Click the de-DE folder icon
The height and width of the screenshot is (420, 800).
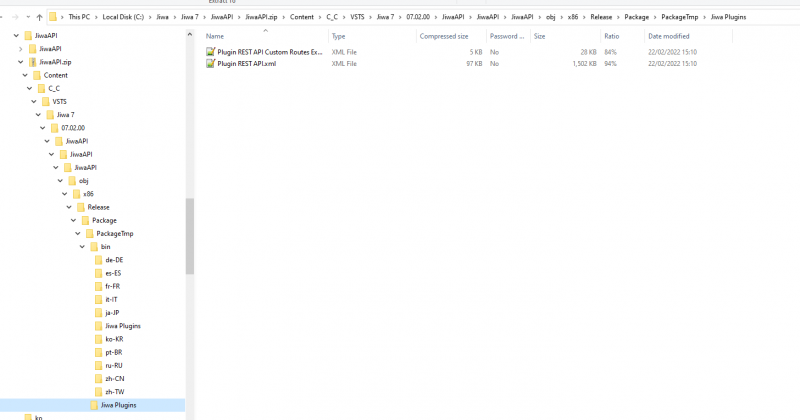pyautogui.click(x=98, y=260)
